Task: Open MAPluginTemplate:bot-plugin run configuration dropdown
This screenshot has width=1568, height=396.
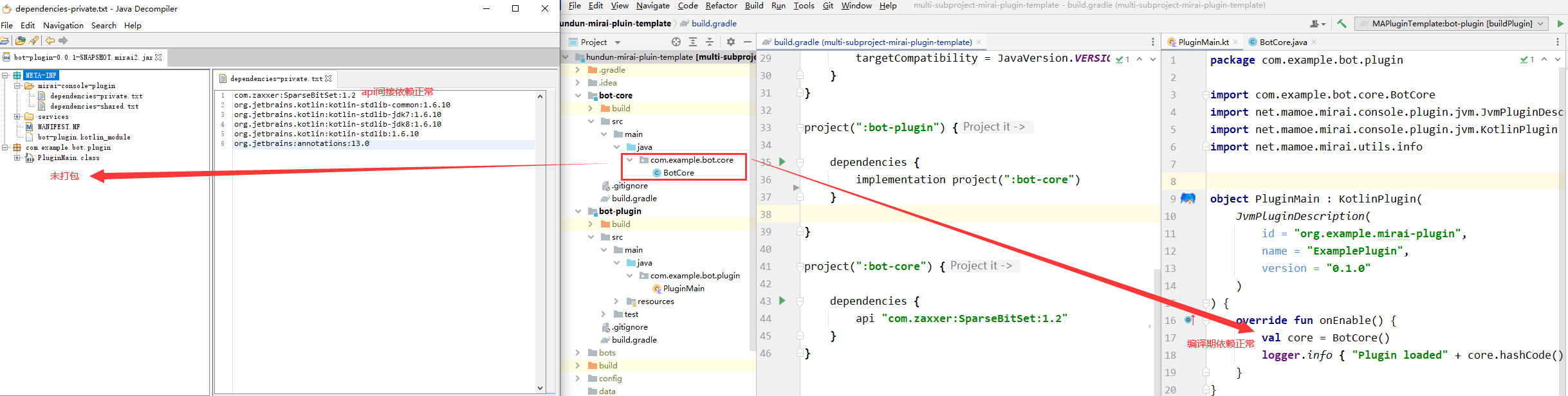Action: (1452, 24)
